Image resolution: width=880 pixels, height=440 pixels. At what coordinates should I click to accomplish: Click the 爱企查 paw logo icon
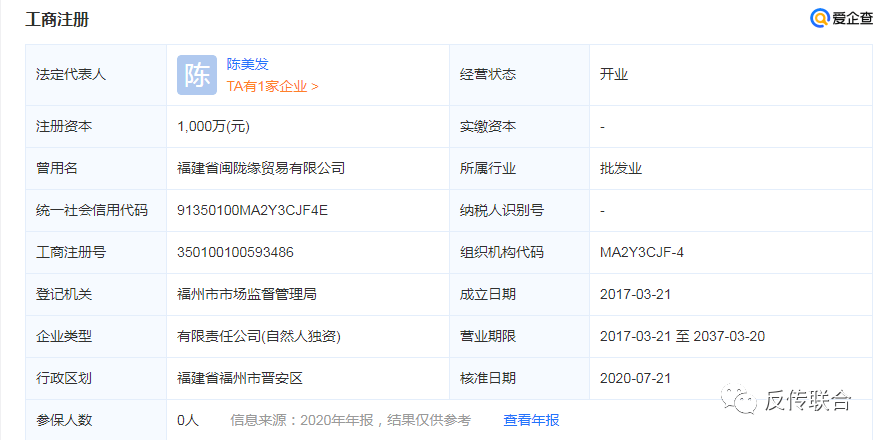pos(820,18)
